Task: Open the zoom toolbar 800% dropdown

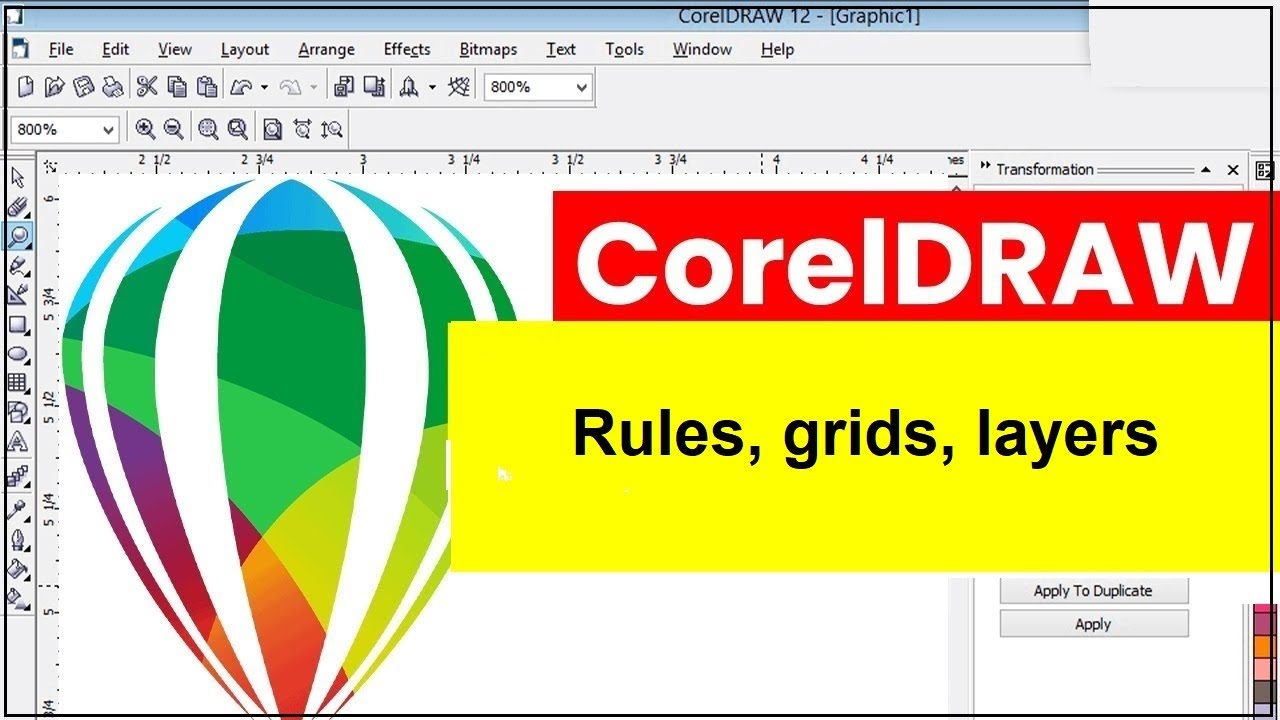Action: (x=108, y=130)
